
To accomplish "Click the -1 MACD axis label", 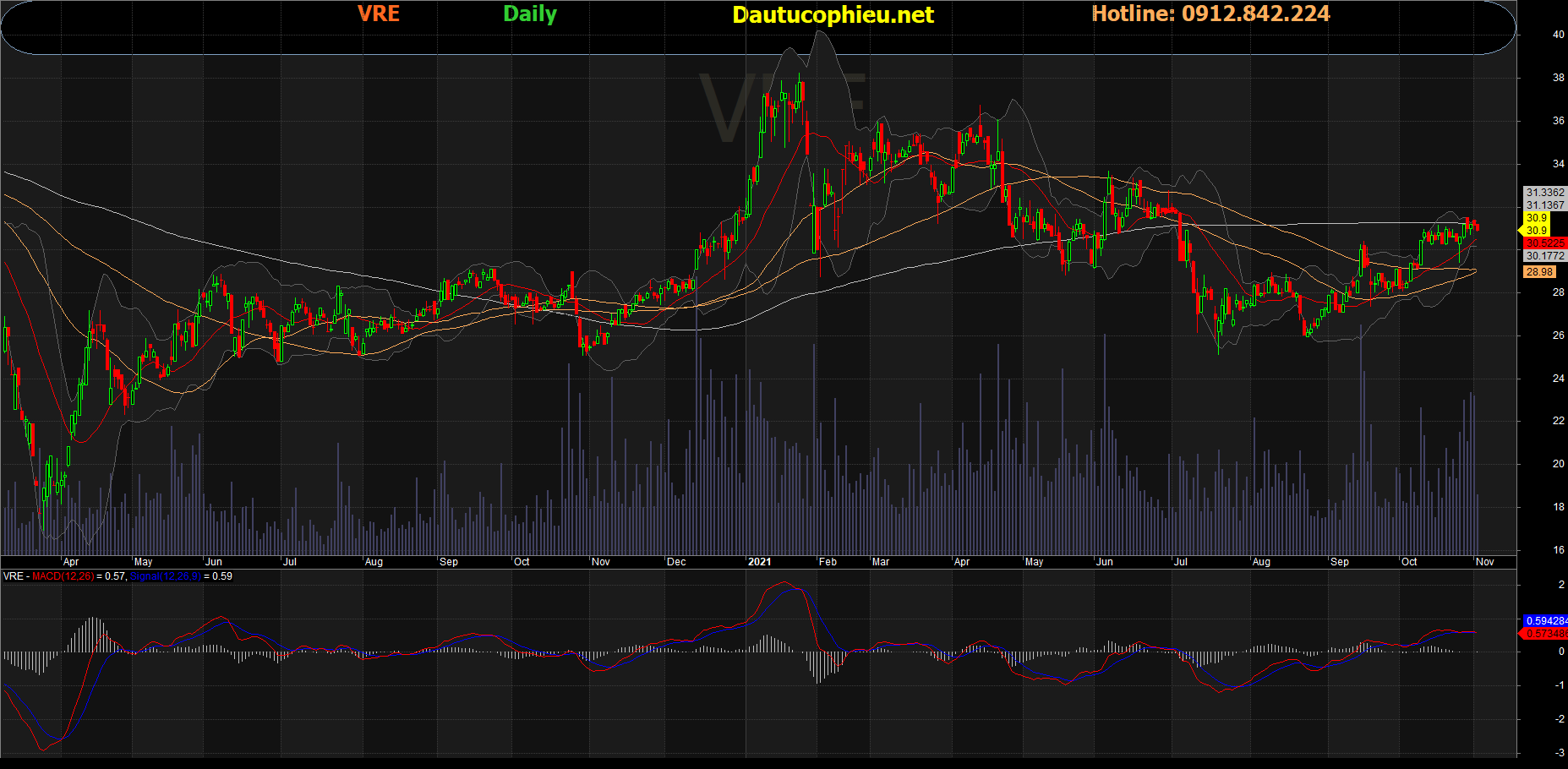I will pos(1560,685).
